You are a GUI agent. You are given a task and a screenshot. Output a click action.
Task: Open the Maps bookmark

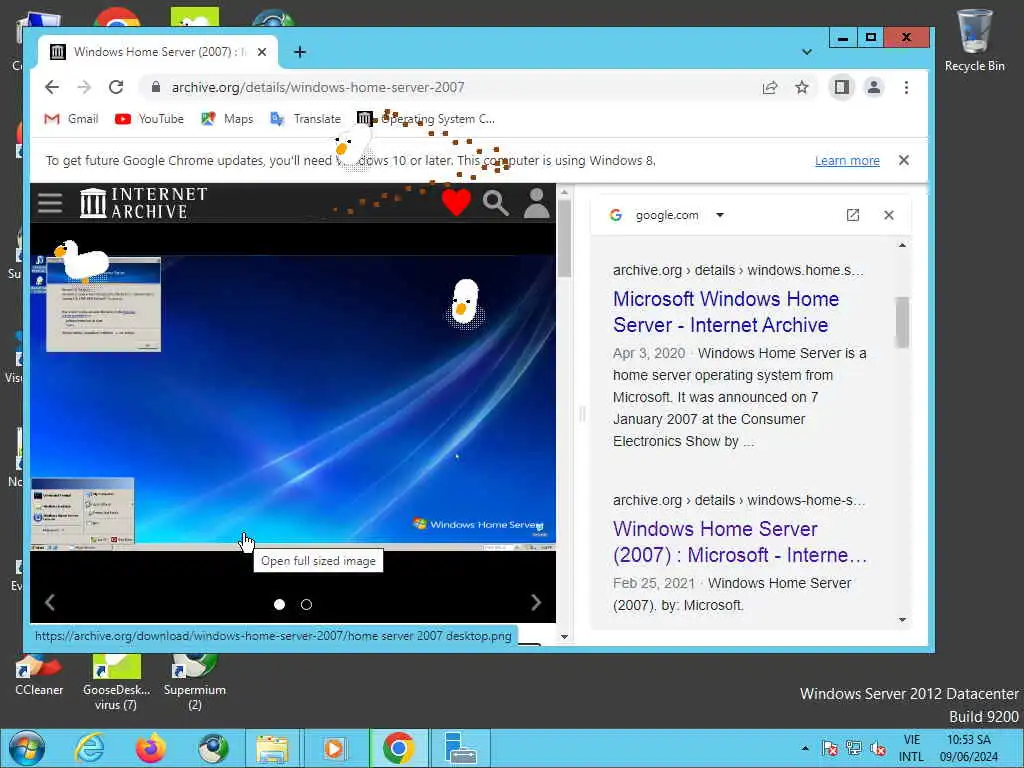click(x=227, y=119)
